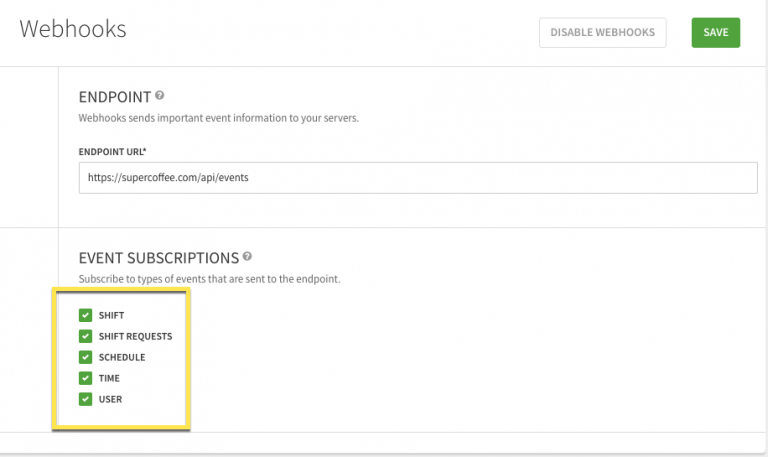This screenshot has height=457, width=768.
Task: Click the 'Webhooks sends important event information' text
Action: [218, 118]
